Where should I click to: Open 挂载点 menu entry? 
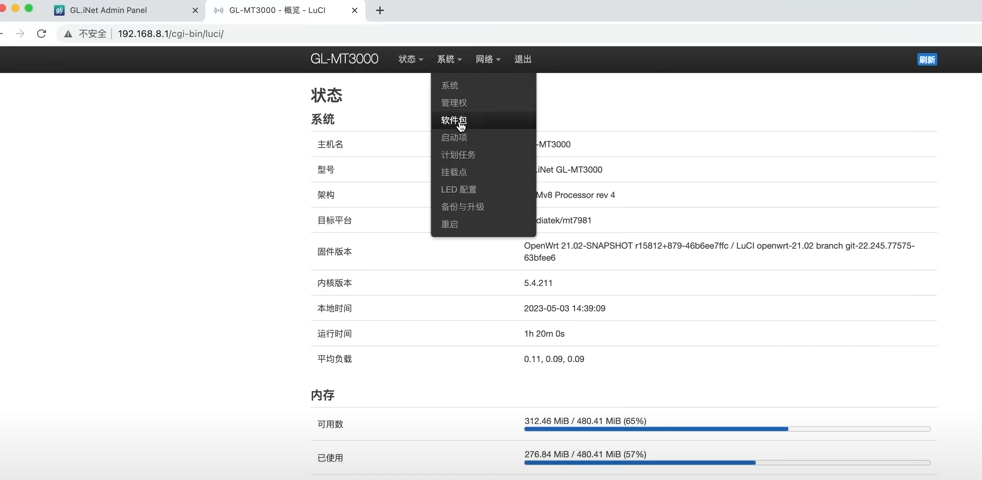483,172
